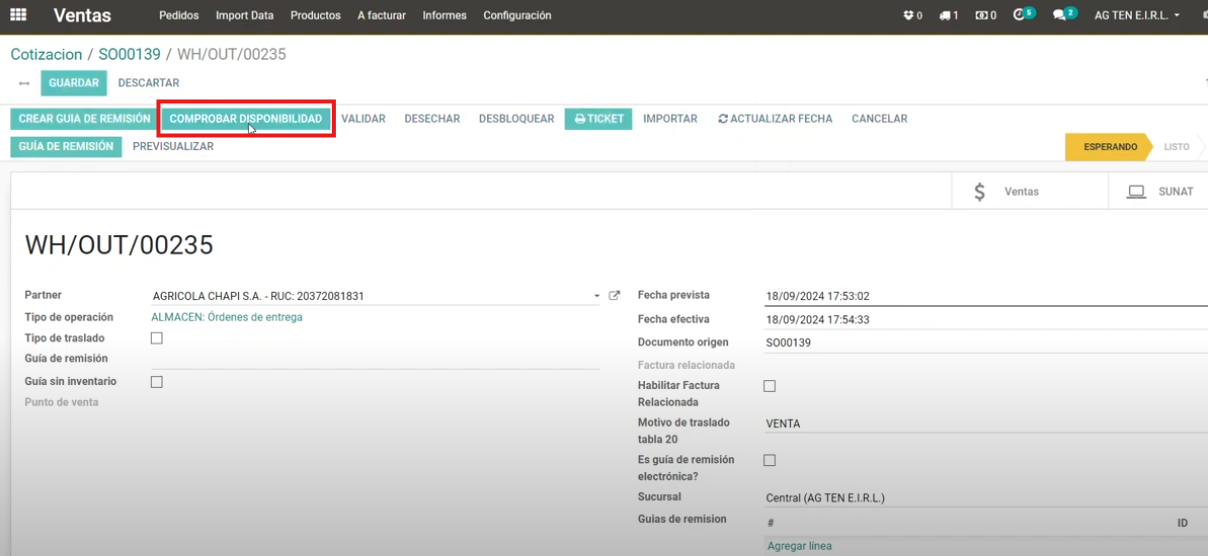Open the activities clock icon
Viewport: 1208px width, 556px height.
coord(1023,15)
